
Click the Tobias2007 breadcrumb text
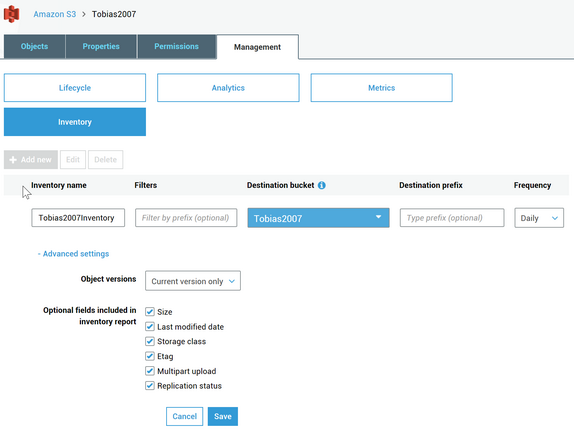[x=114, y=14]
